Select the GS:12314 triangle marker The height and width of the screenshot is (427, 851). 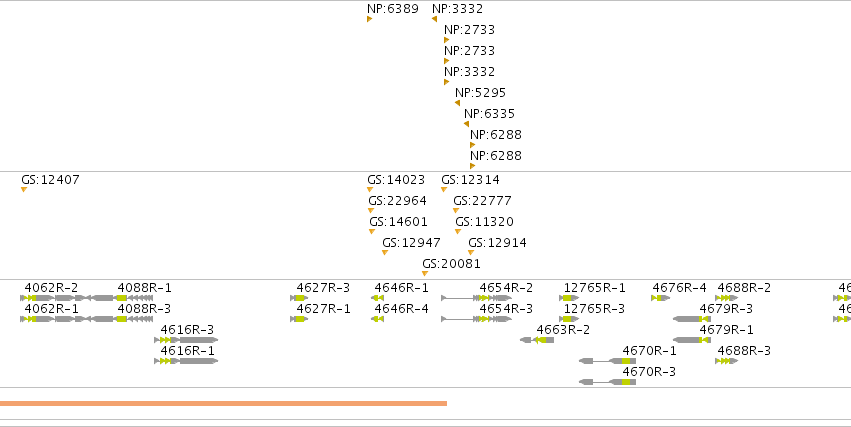(x=444, y=189)
